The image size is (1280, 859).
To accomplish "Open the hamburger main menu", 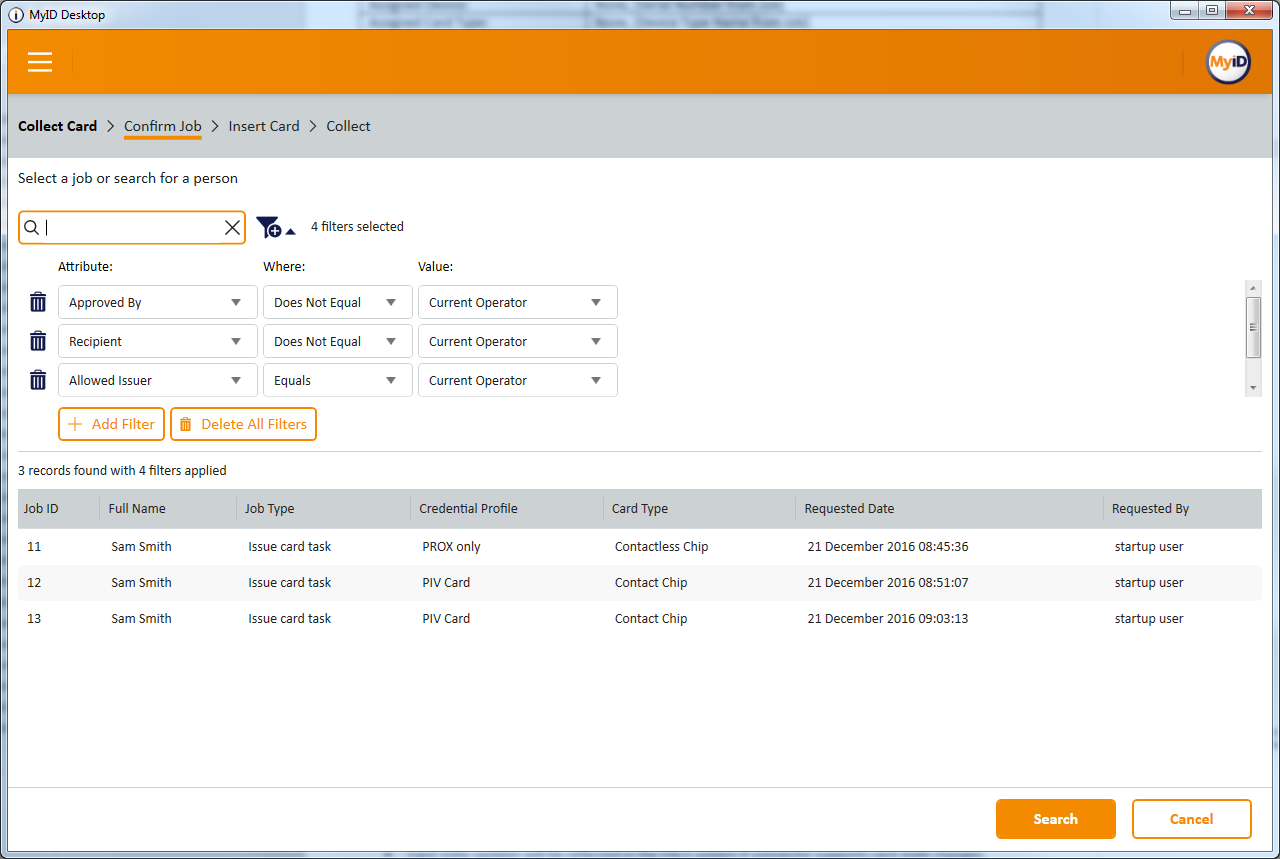I will pyautogui.click(x=40, y=62).
